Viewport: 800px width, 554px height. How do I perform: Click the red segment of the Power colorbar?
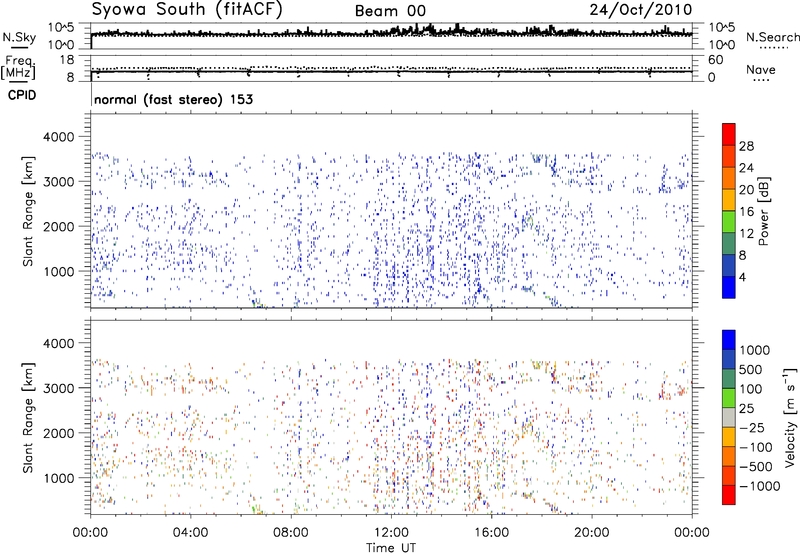point(729,134)
